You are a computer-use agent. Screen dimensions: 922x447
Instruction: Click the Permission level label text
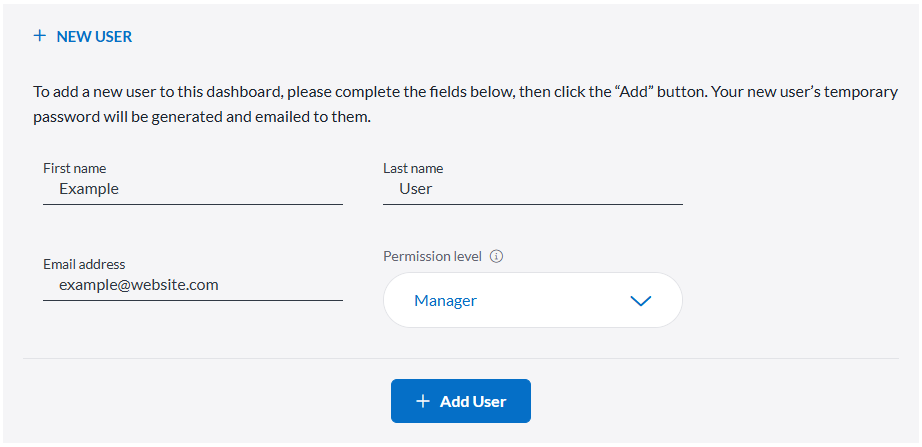pos(432,256)
